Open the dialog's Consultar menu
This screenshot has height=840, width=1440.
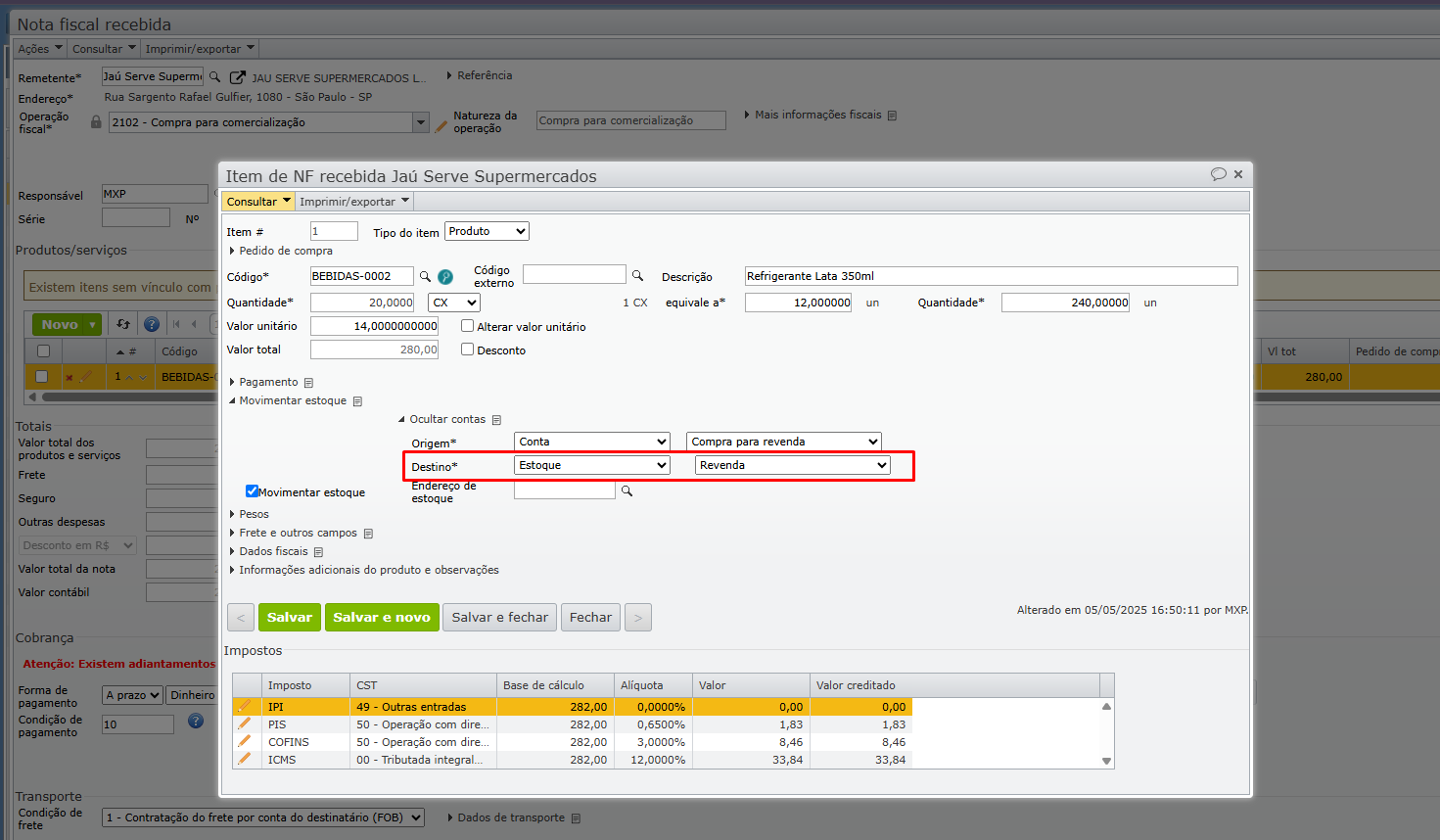[x=258, y=202]
